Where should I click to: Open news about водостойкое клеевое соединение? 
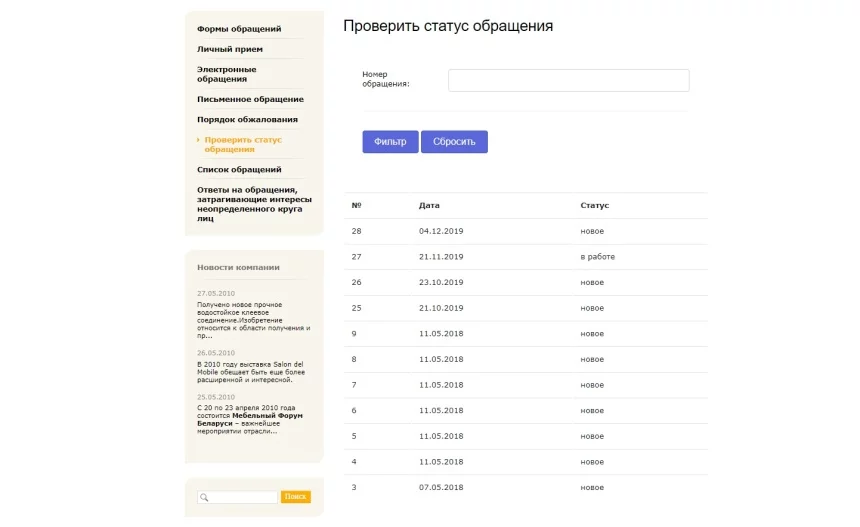[253, 320]
